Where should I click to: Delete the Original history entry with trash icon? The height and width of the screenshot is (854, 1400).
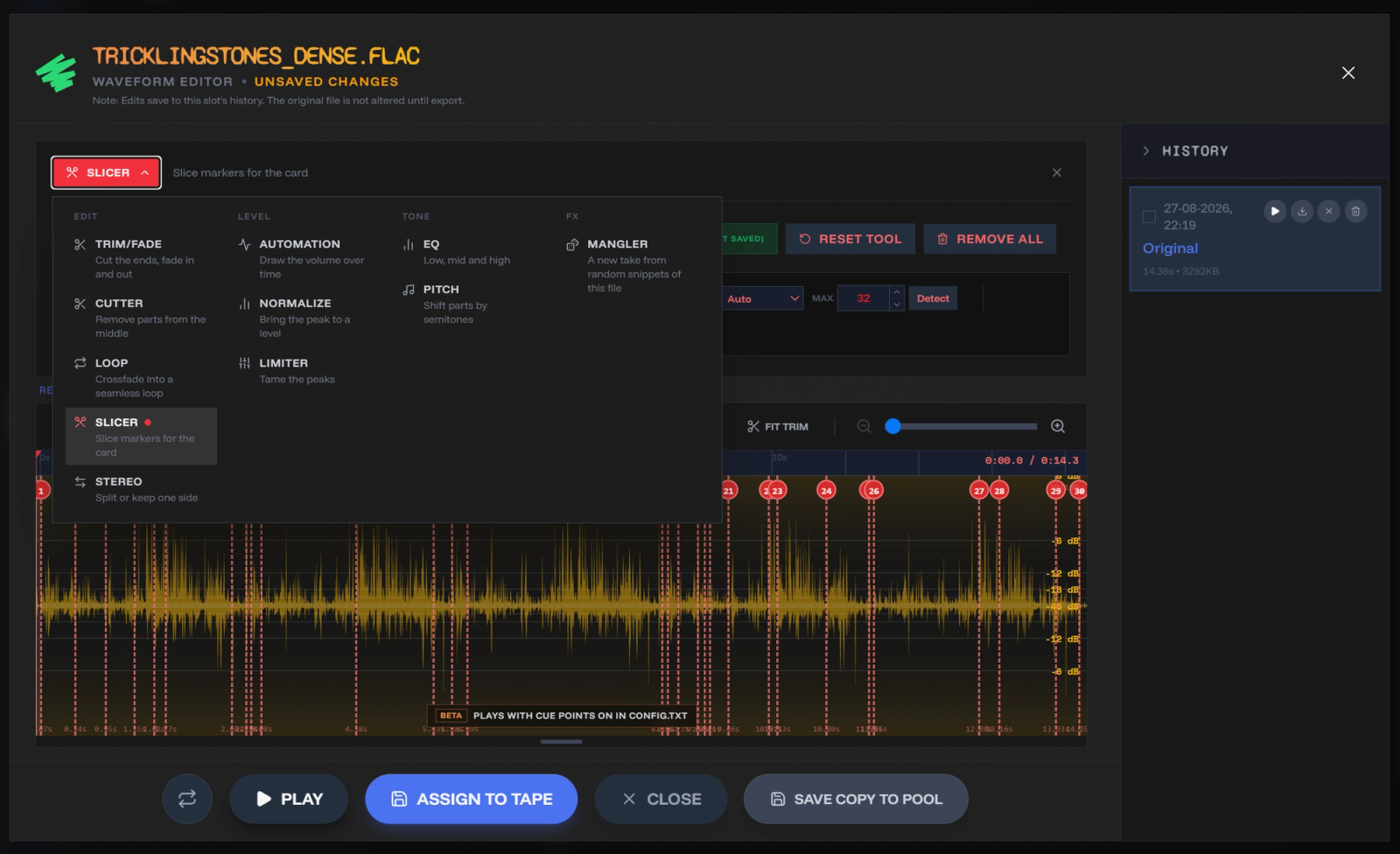point(1355,211)
